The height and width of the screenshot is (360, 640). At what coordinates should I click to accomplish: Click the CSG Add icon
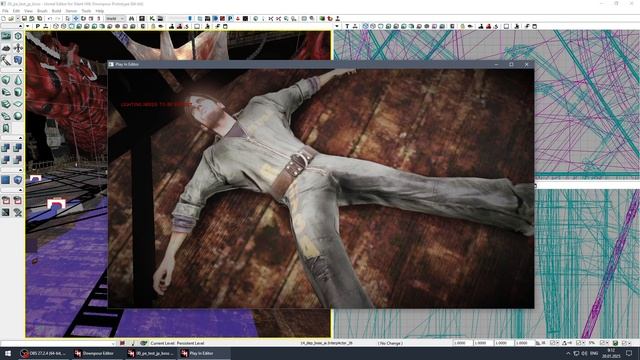click(x=6, y=148)
